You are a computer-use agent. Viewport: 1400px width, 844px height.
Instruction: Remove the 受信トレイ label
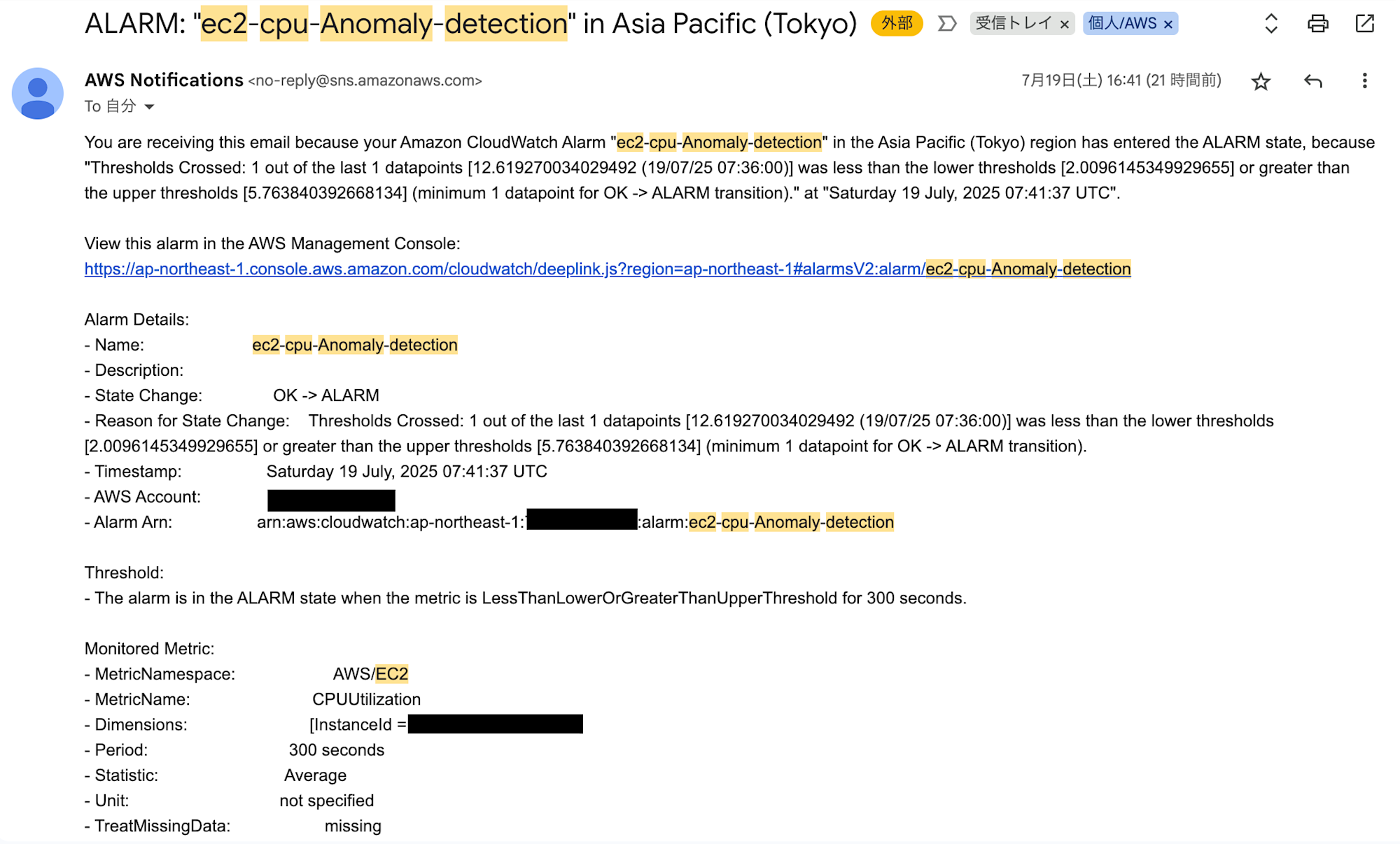pos(1065,24)
